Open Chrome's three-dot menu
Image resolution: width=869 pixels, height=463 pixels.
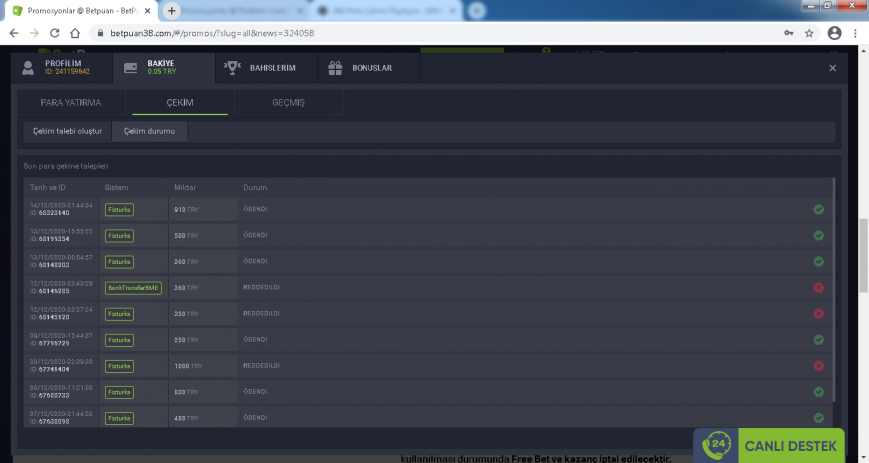click(855, 33)
